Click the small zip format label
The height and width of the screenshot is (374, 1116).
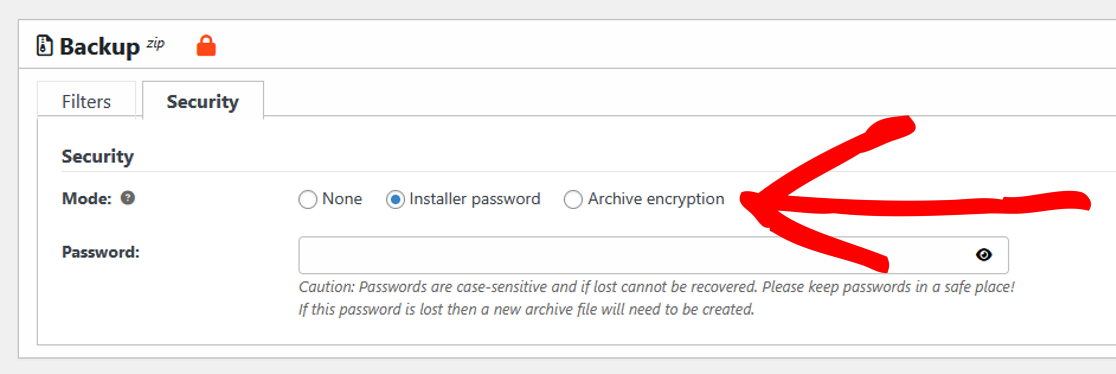pyautogui.click(x=155, y=43)
